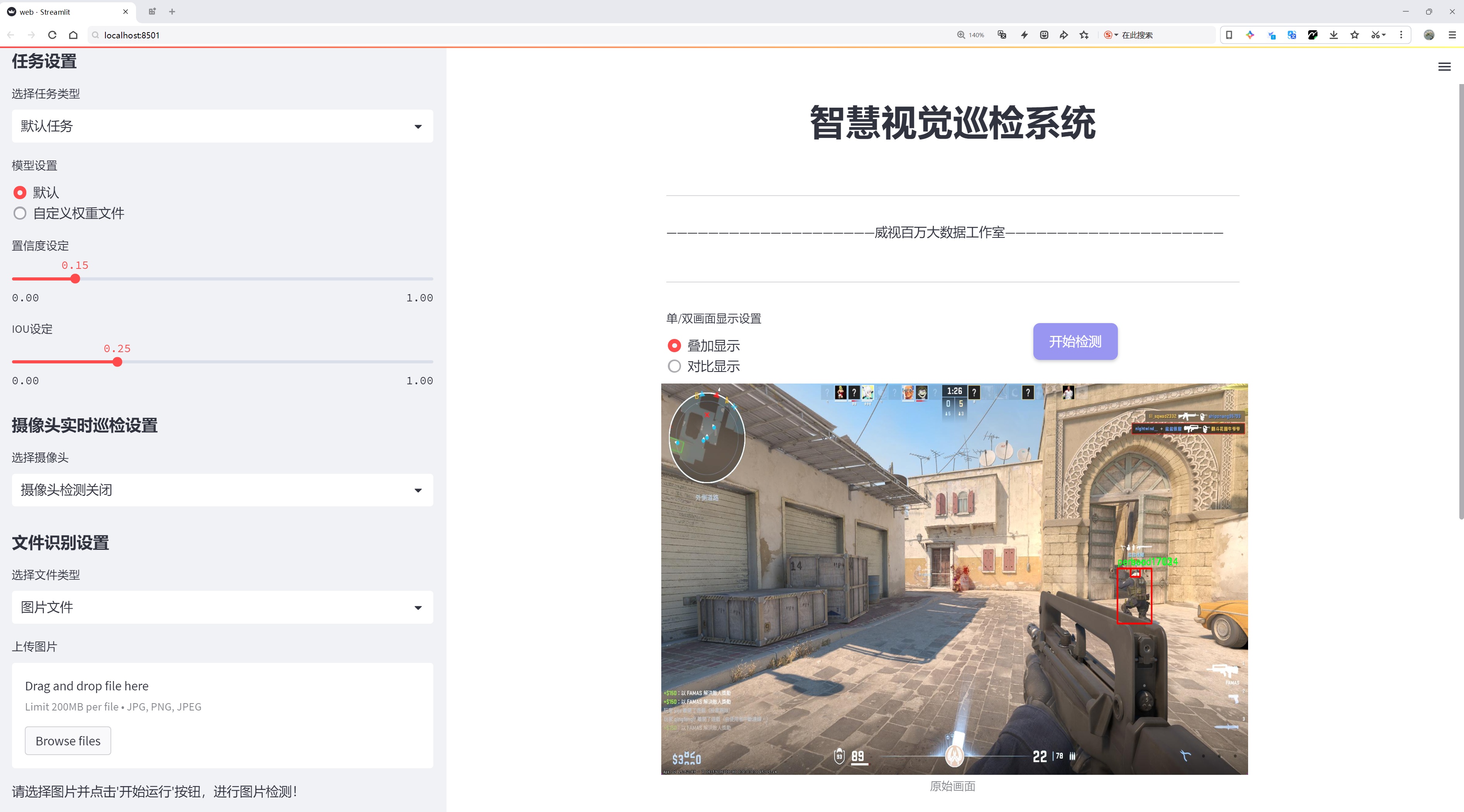Close the web · Streamlit tab
The width and height of the screenshot is (1464, 812).
coord(126,11)
